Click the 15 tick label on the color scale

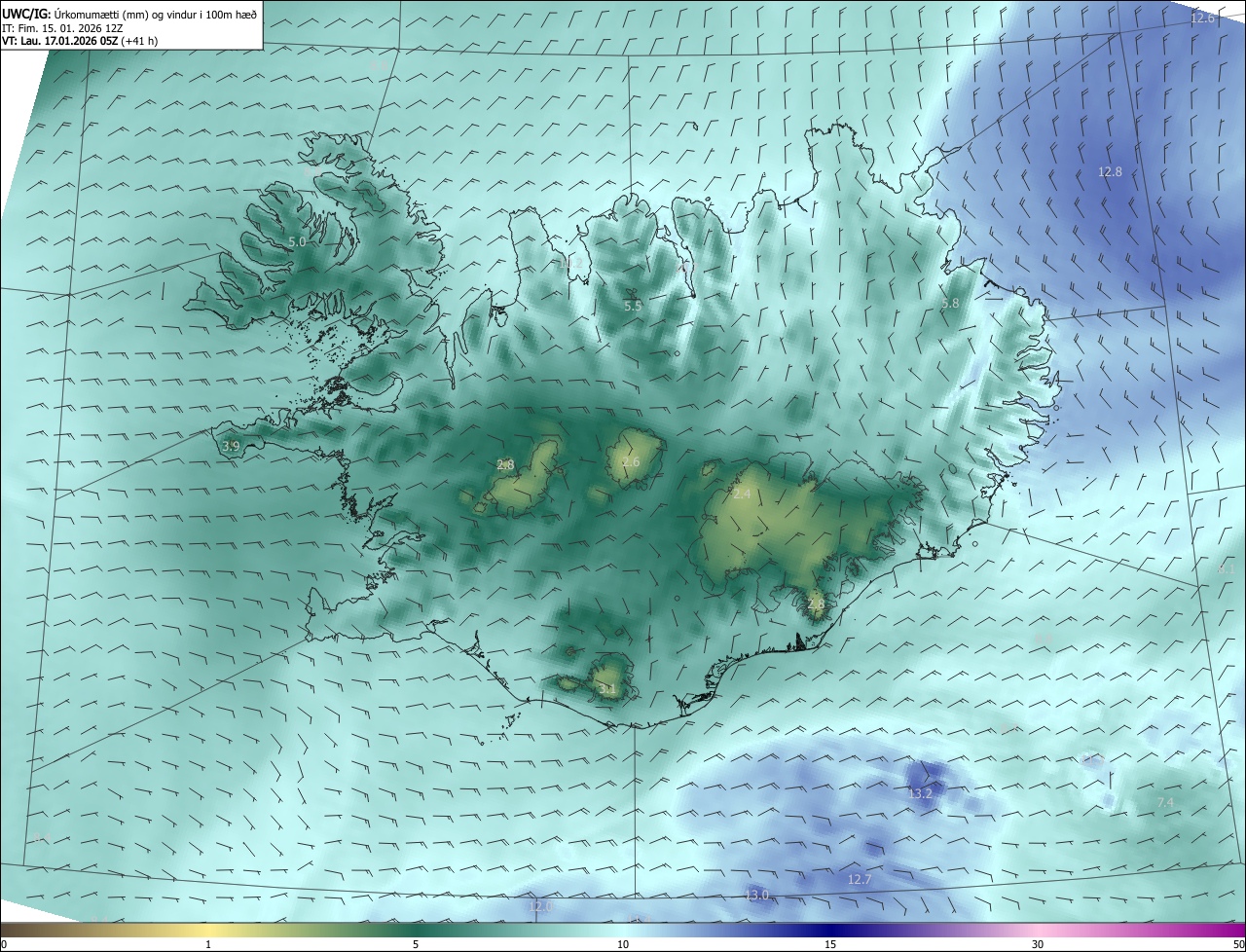[x=830, y=944]
